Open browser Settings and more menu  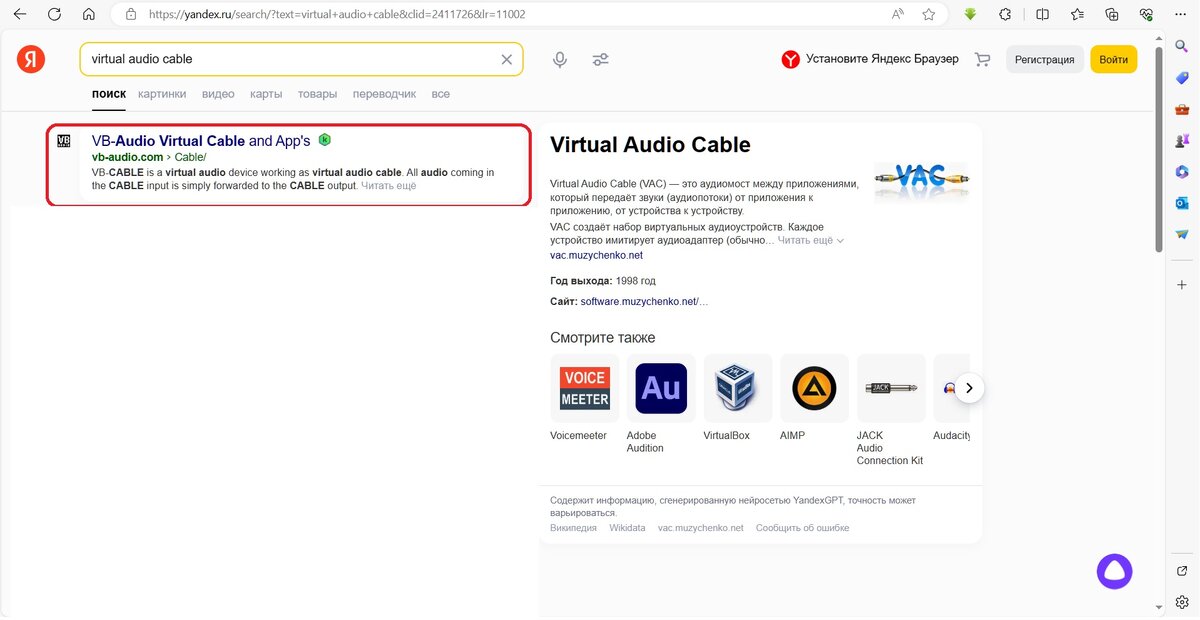coord(1182,15)
